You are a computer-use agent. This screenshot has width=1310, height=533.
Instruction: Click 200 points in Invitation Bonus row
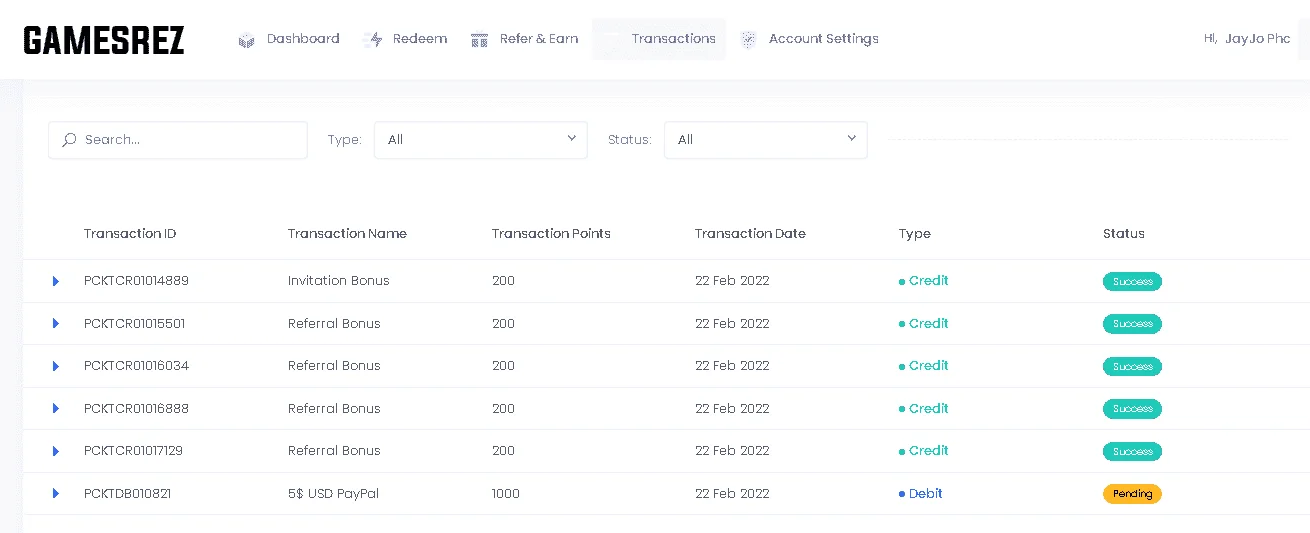[503, 281]
